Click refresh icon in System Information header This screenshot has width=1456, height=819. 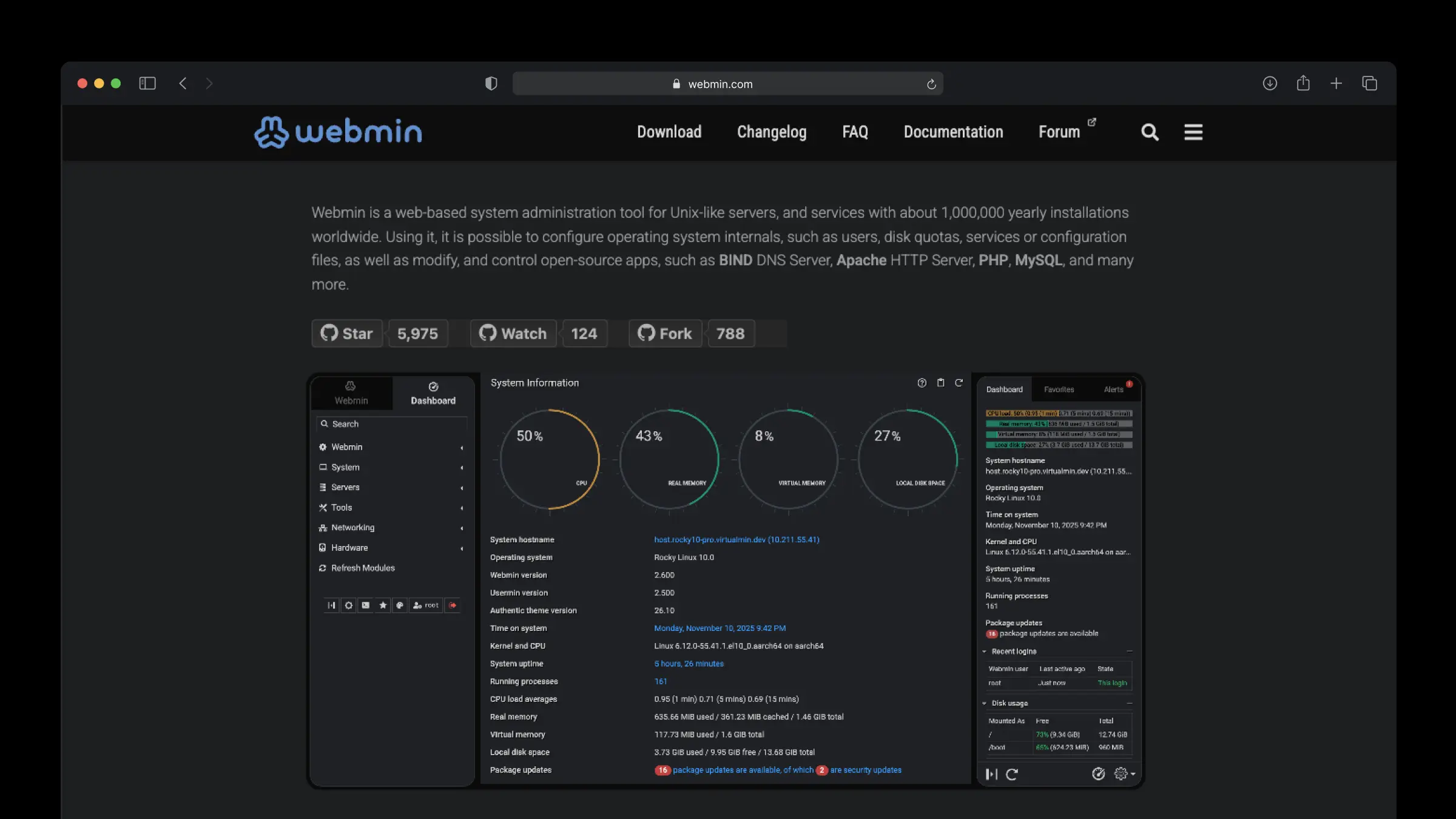coord(959,383)
